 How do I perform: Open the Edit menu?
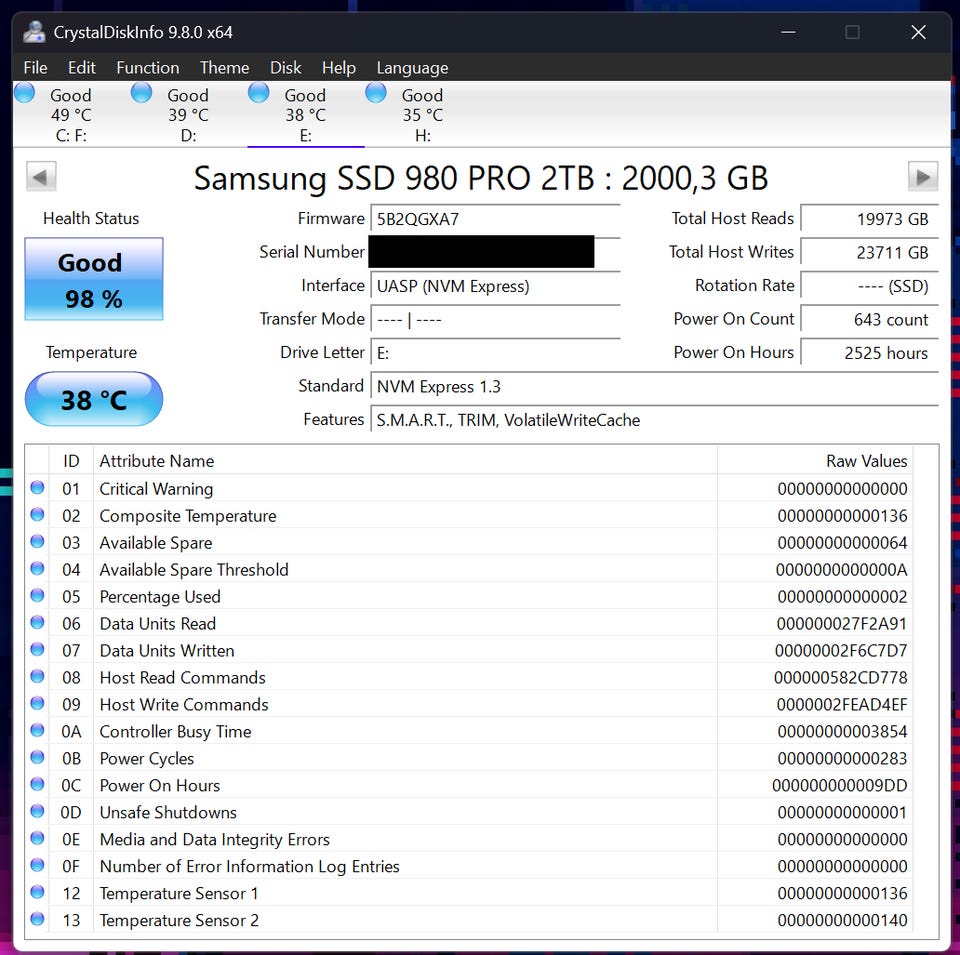tap(81, 67)
